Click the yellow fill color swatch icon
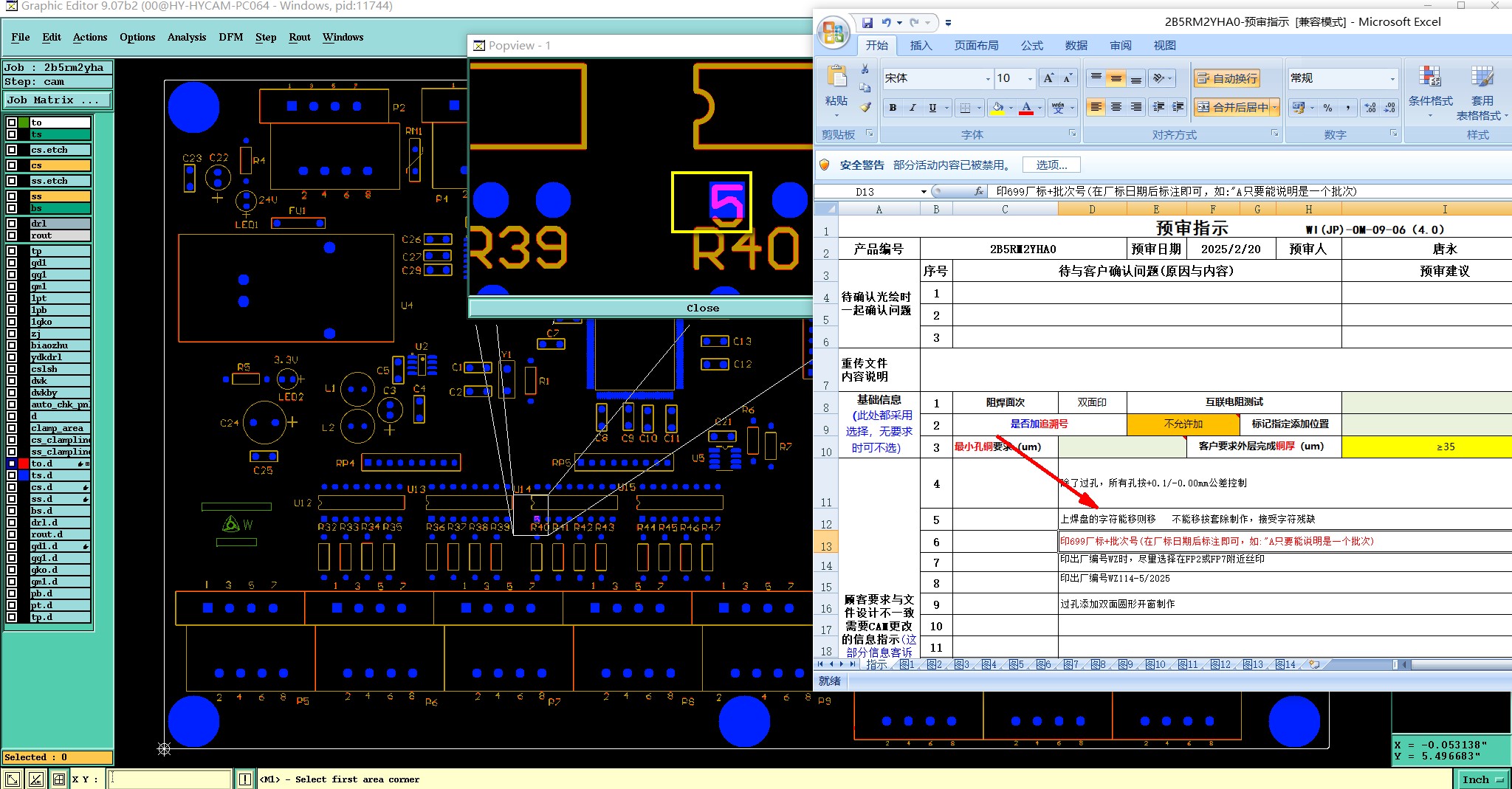 [x=998, y=108]
